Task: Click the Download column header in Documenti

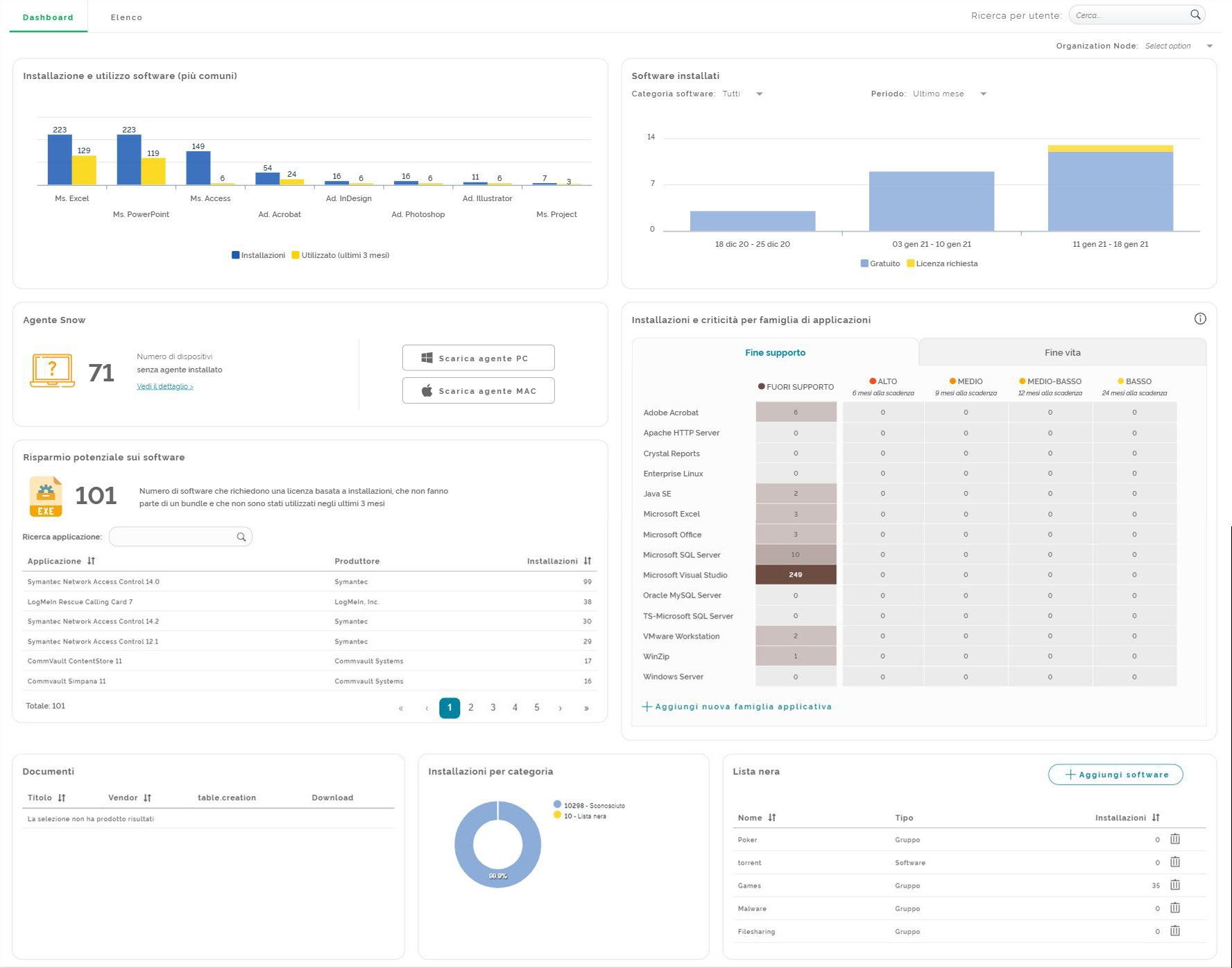Action: point(332,798)
